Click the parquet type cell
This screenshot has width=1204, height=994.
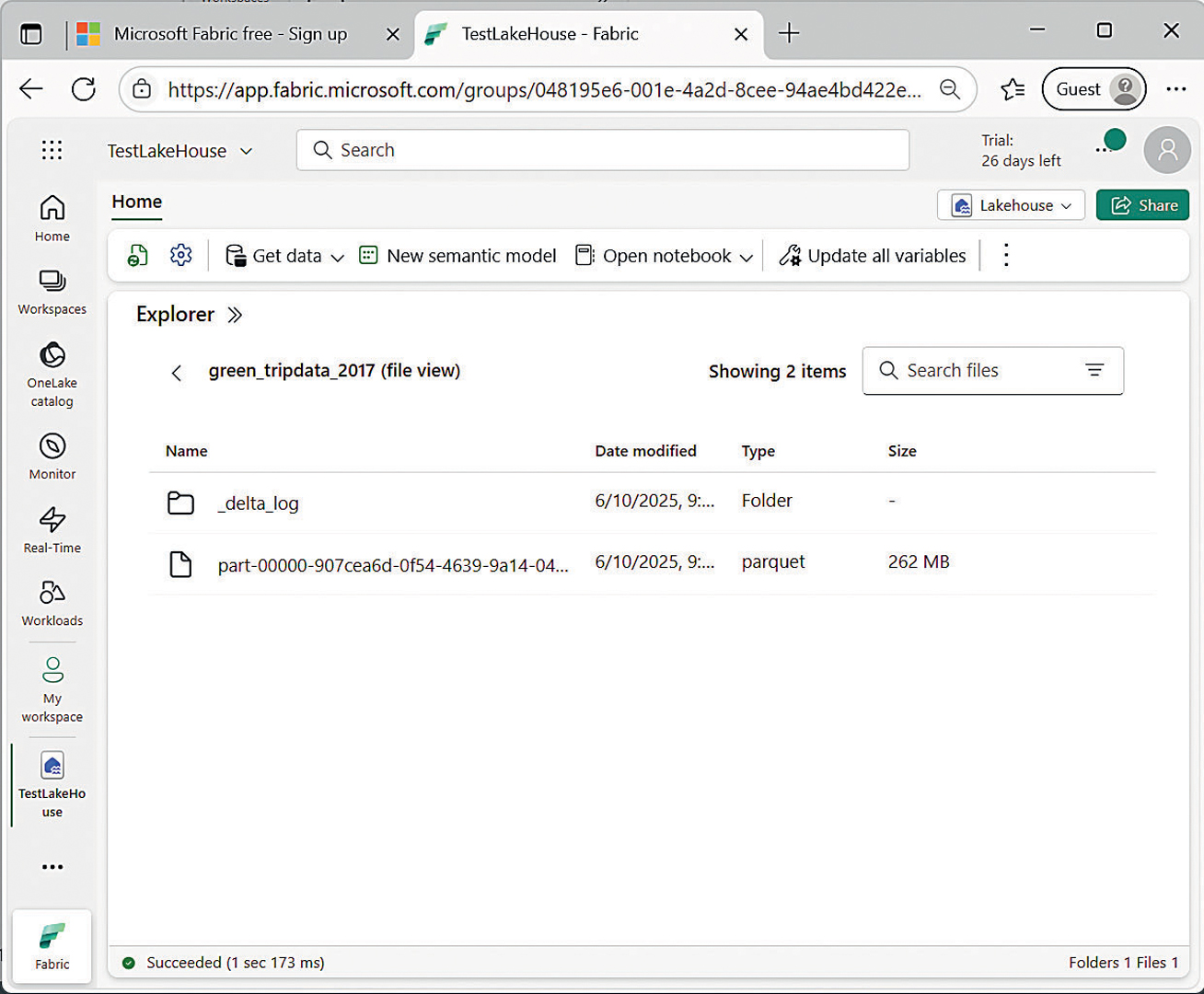click(x=773, y=561)
